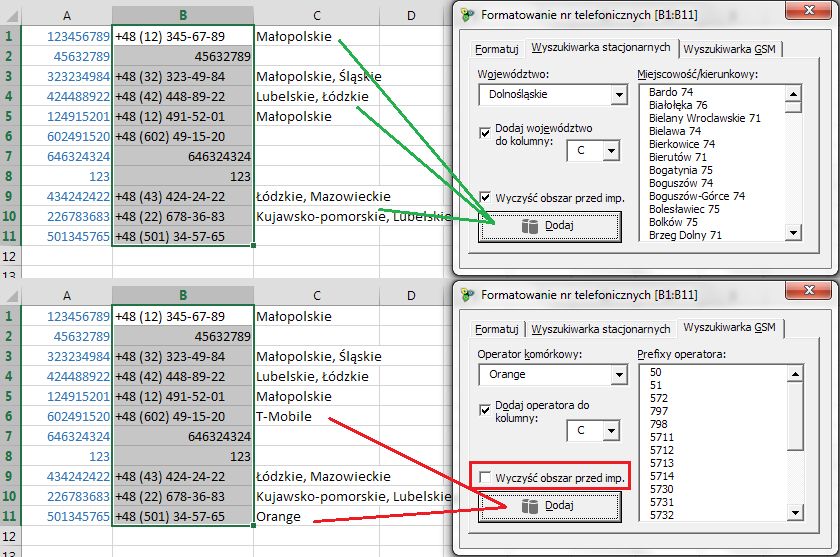
Task: Select 'Bolesławiec 75' list entry
Action: point(684,209)
